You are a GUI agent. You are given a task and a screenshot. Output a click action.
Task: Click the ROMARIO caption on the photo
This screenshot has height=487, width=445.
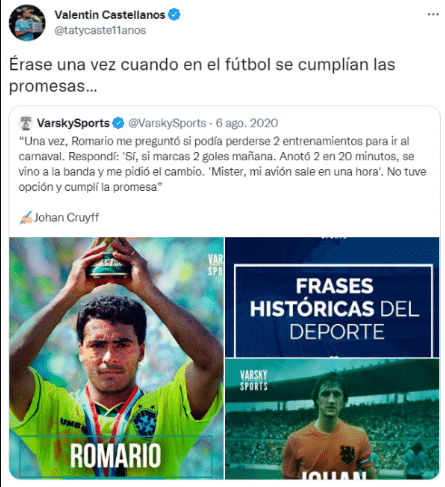click(115, 456)
